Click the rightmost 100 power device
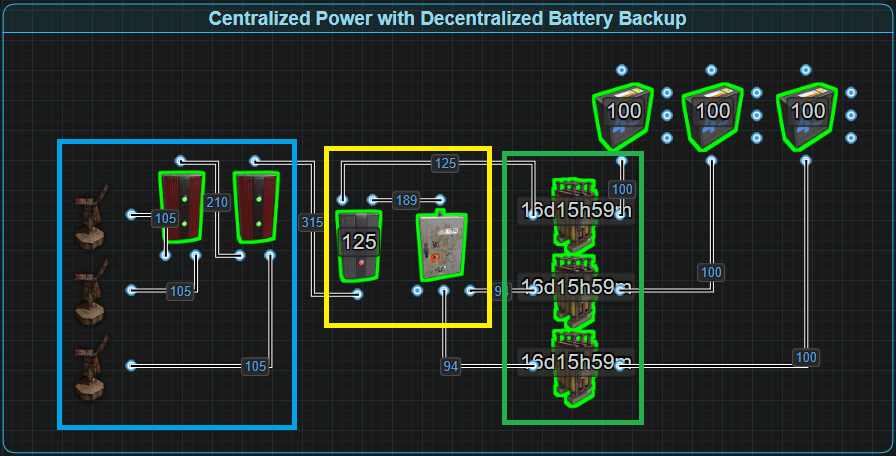 click(x=807, y=114)
